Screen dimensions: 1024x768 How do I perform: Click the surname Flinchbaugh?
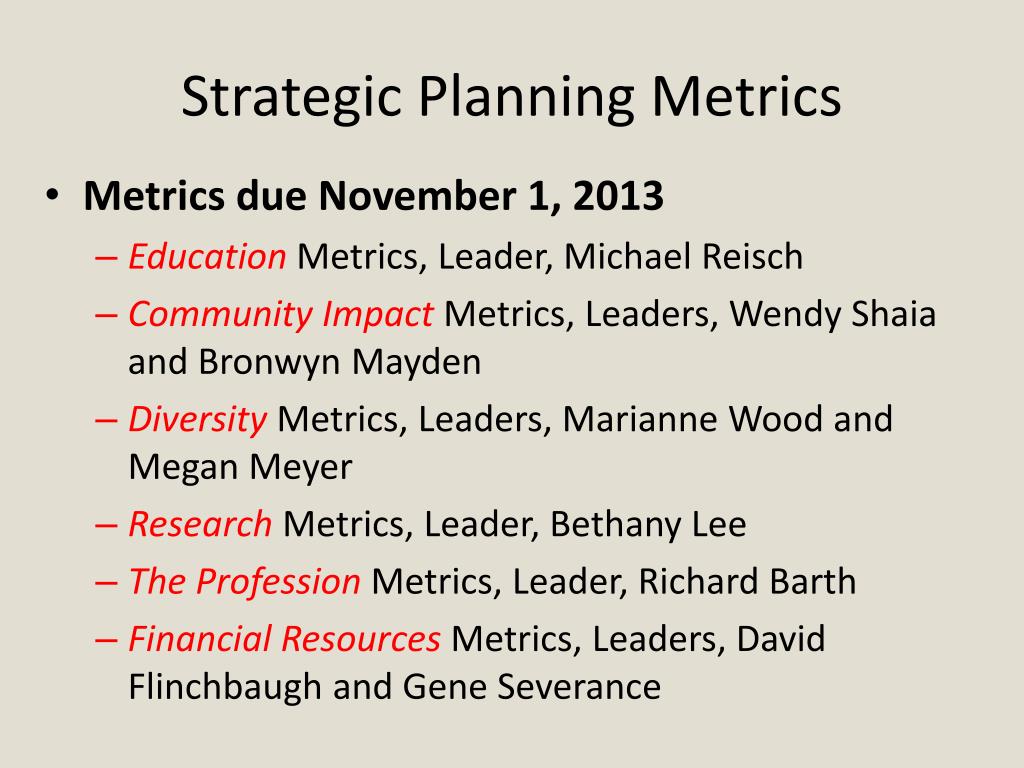pos(225,686)
